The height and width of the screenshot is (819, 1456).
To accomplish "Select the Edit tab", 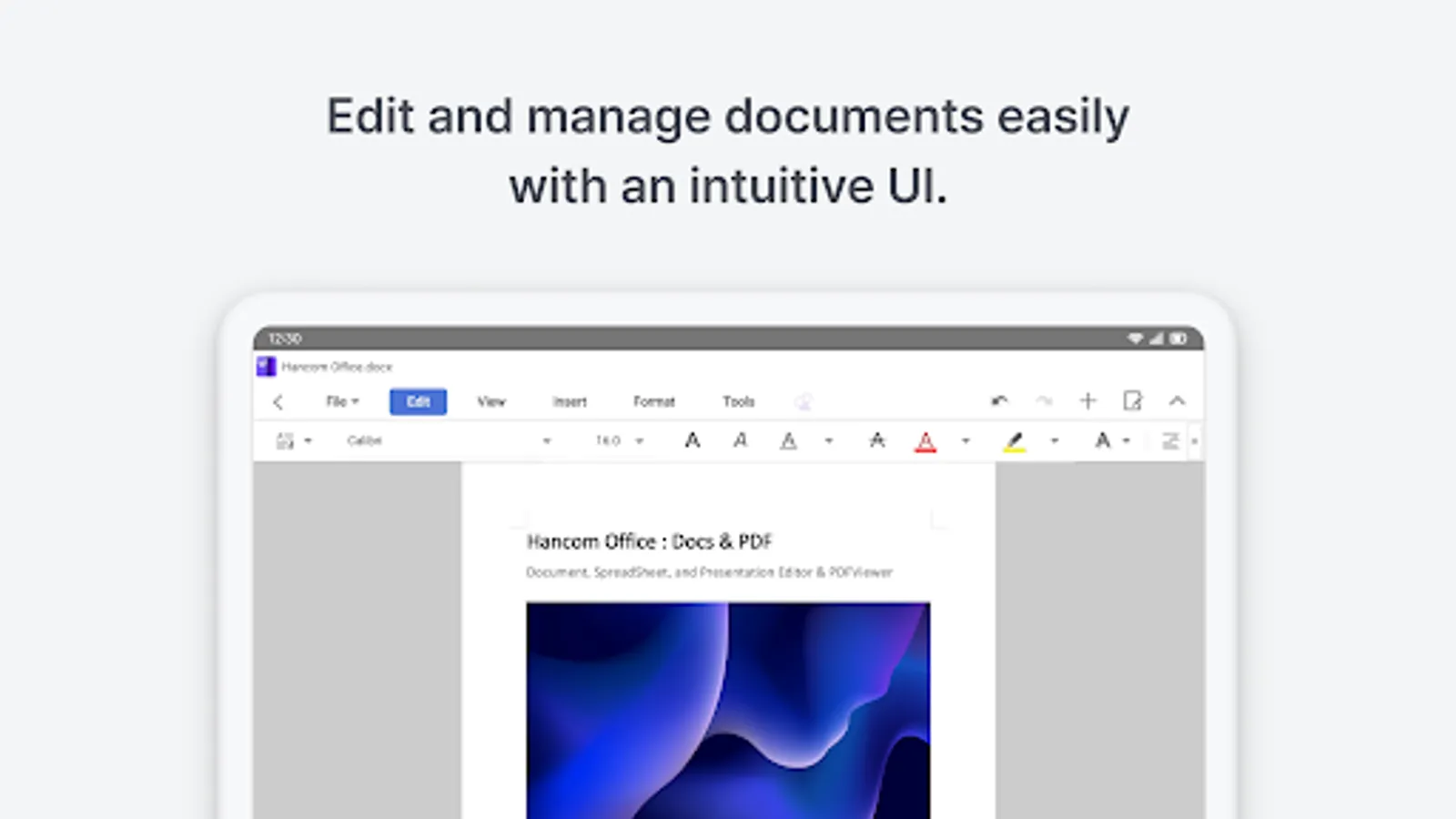I will click(418, 401).
